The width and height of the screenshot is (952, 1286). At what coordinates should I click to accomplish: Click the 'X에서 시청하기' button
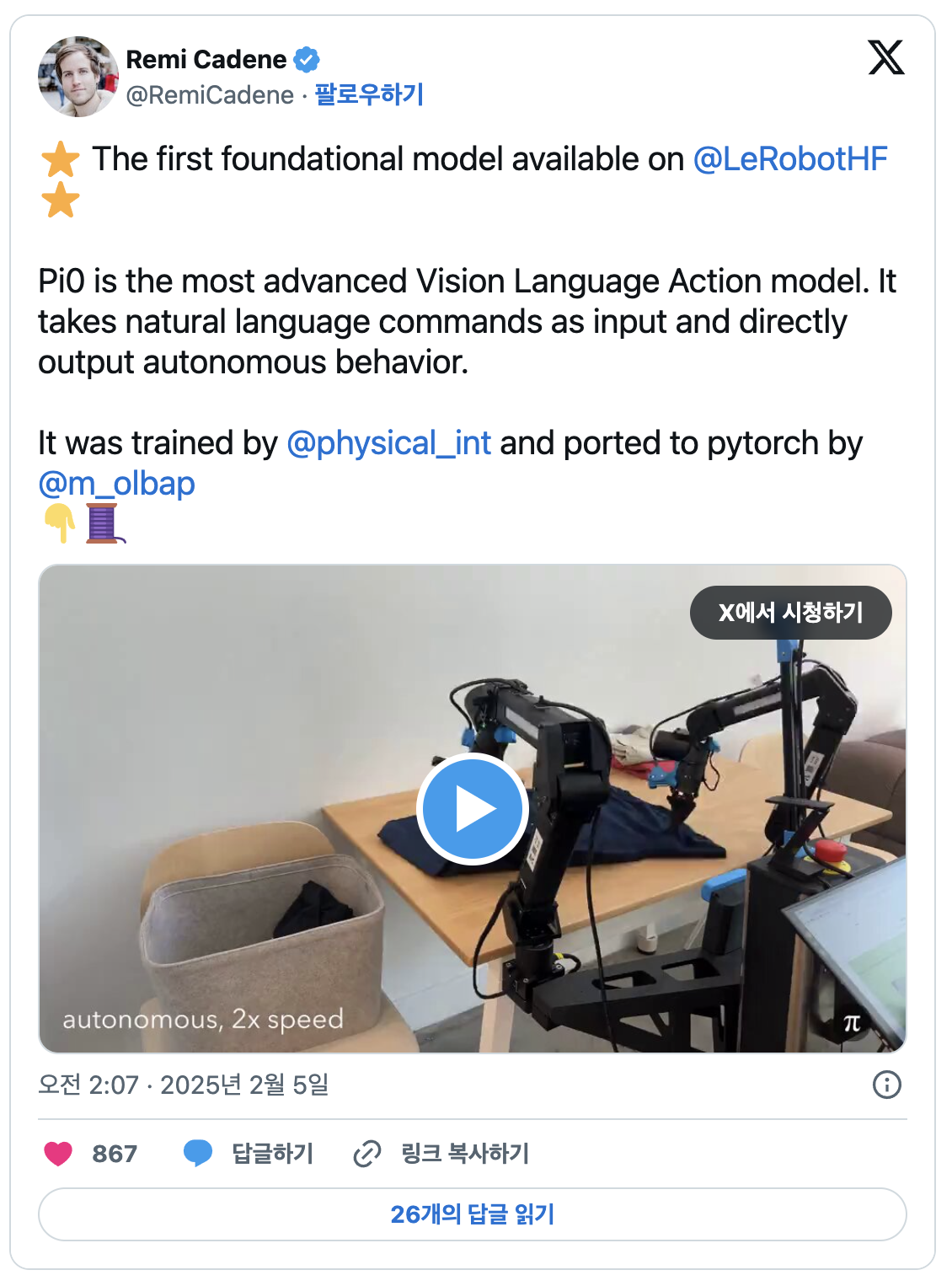[x=791, y=613]
